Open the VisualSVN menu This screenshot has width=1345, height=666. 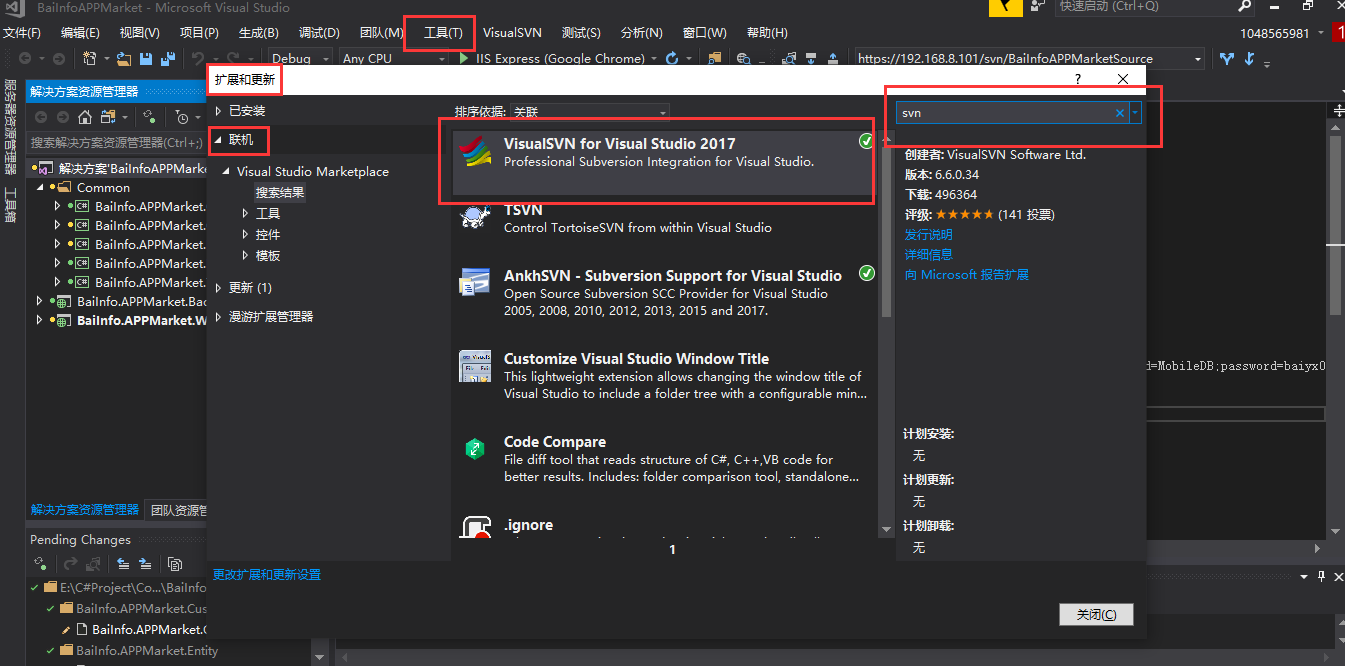click(512, 33)
